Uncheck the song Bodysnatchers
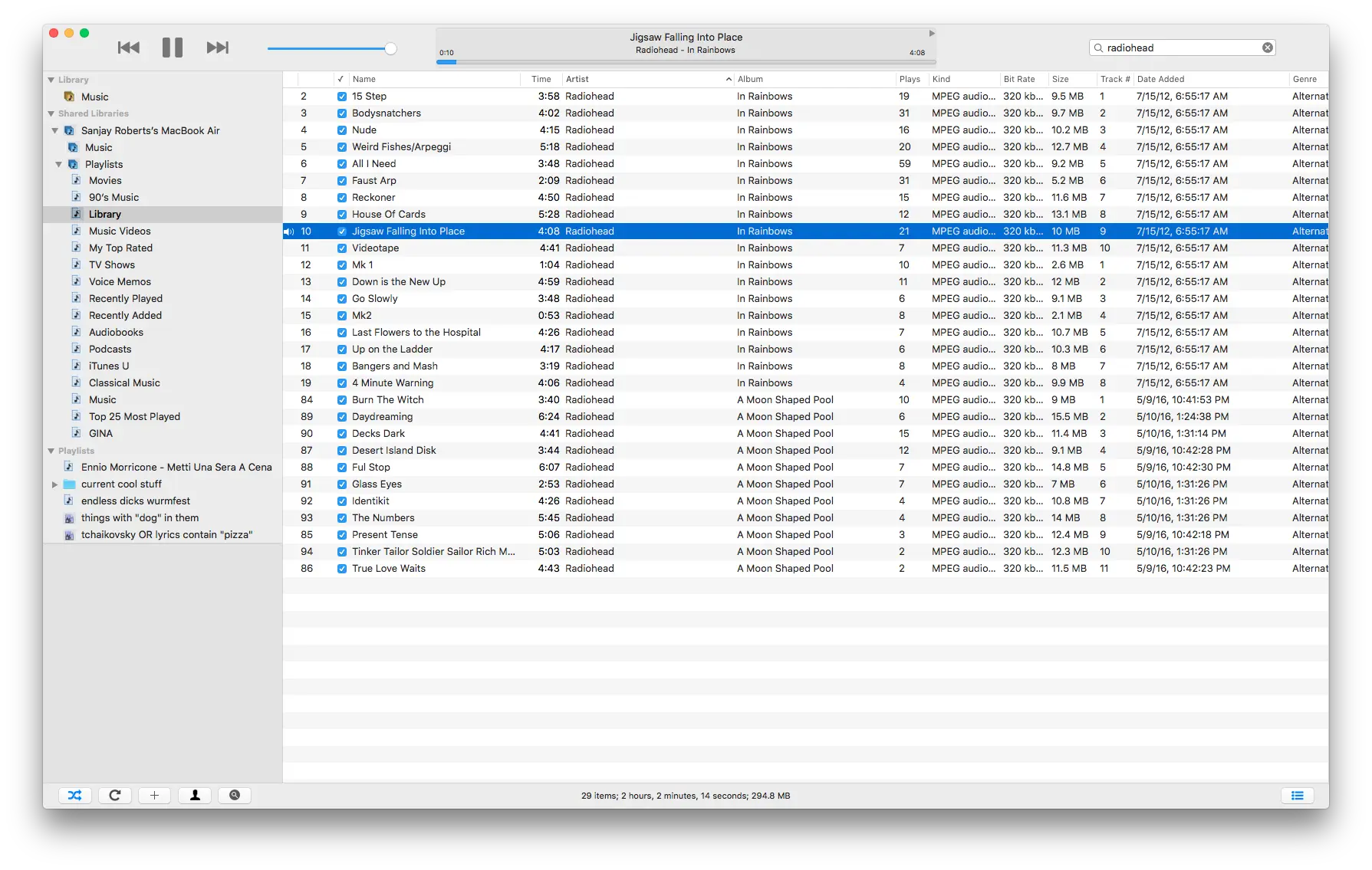The width and height of the screenshot is (1372, 870). pos(341,113)
